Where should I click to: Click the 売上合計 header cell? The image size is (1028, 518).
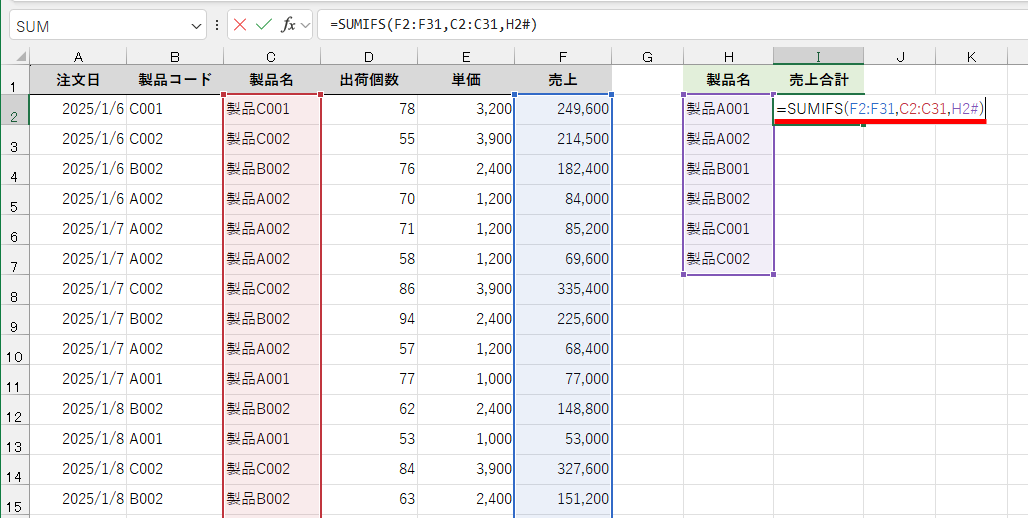point(818,80)
